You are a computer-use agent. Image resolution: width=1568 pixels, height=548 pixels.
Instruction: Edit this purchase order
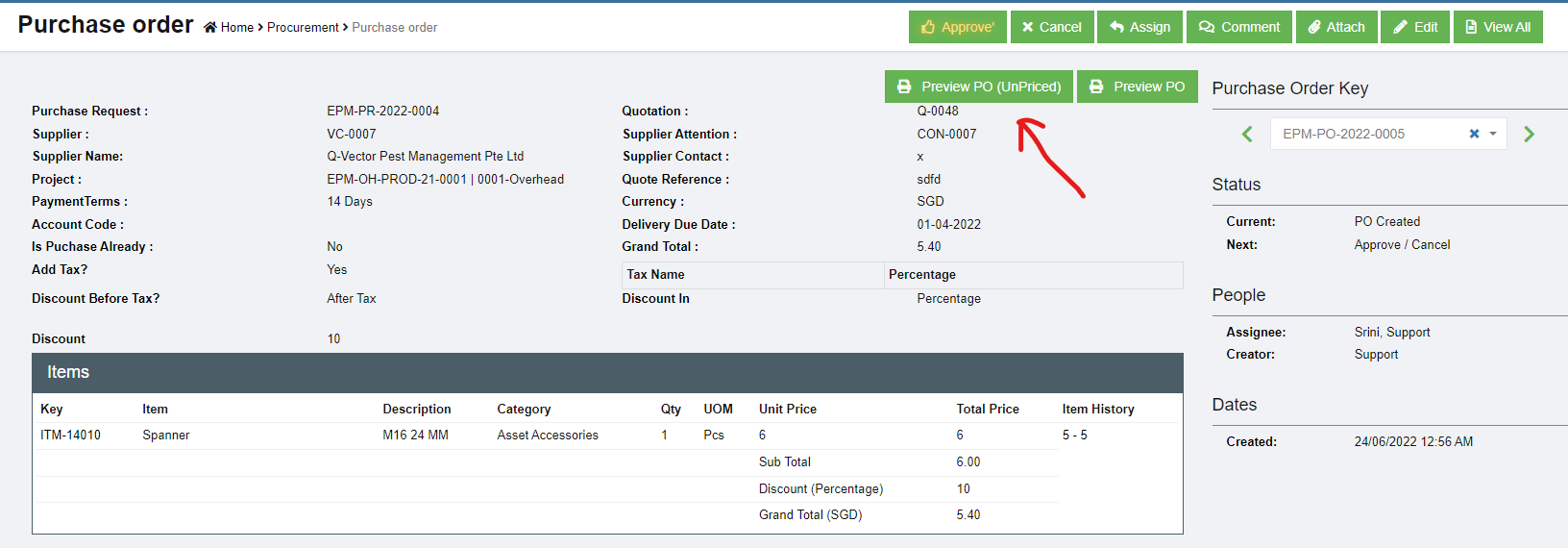(x=1415, y=27)
